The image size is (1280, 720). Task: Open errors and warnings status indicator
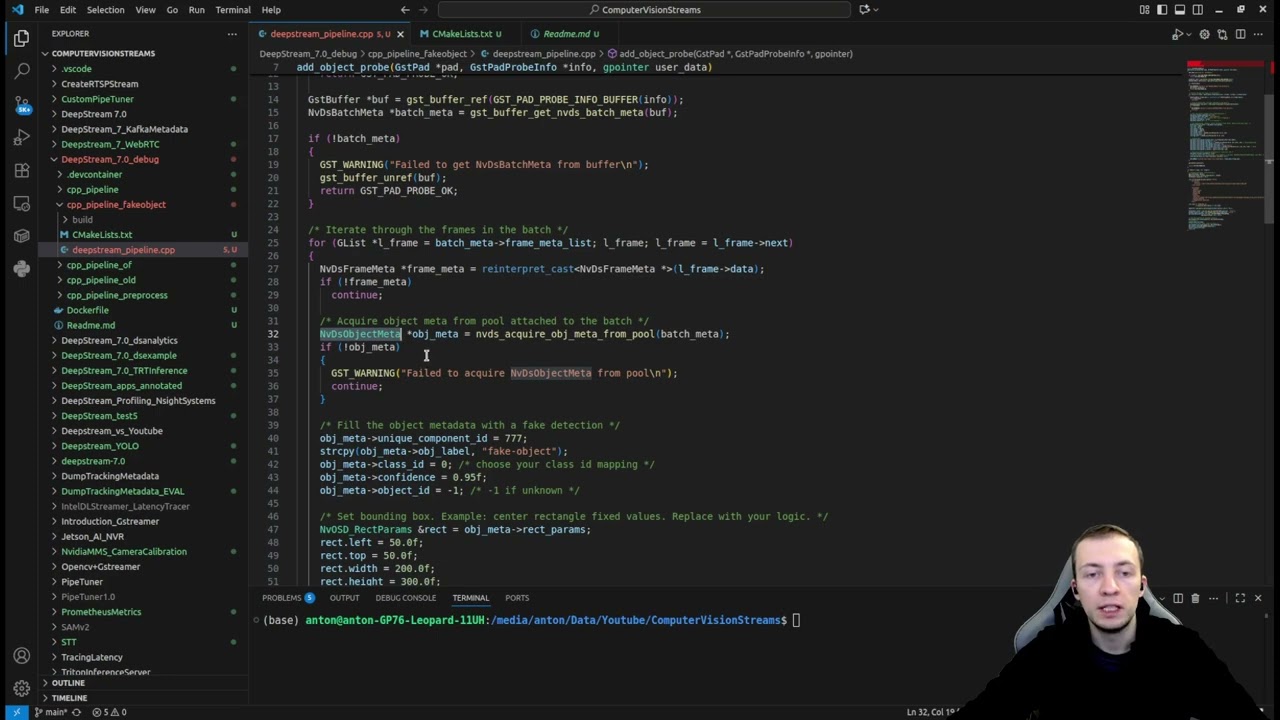click(x=110, y=712)
